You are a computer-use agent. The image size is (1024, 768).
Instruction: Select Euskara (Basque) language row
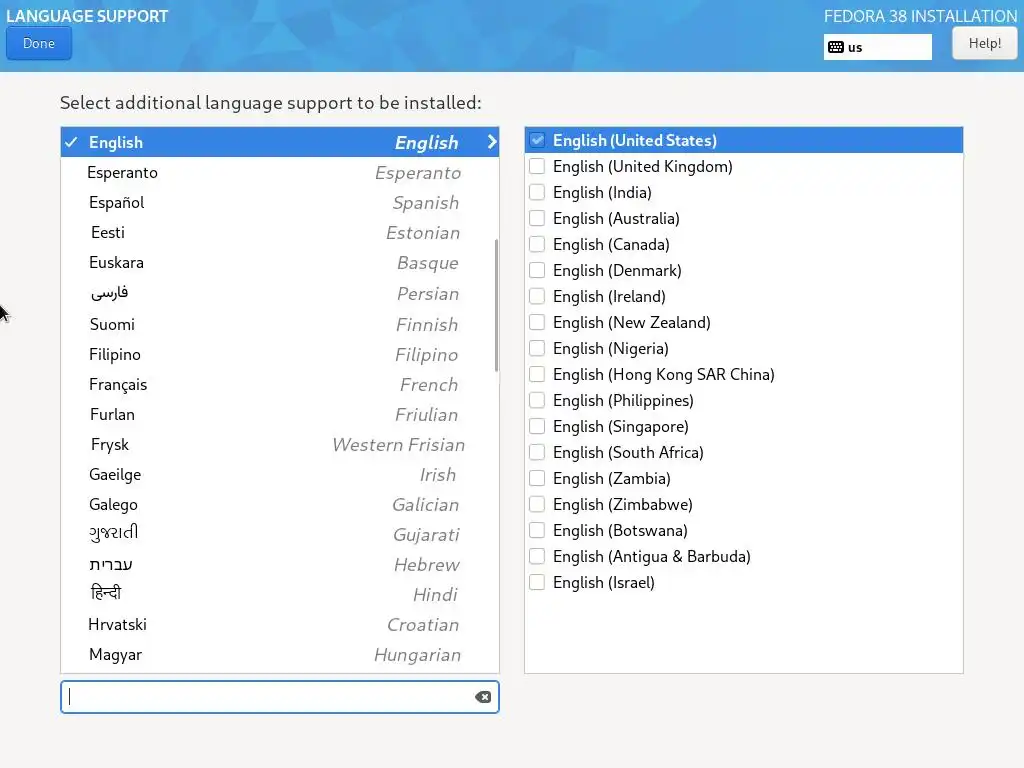pos(280,263)
